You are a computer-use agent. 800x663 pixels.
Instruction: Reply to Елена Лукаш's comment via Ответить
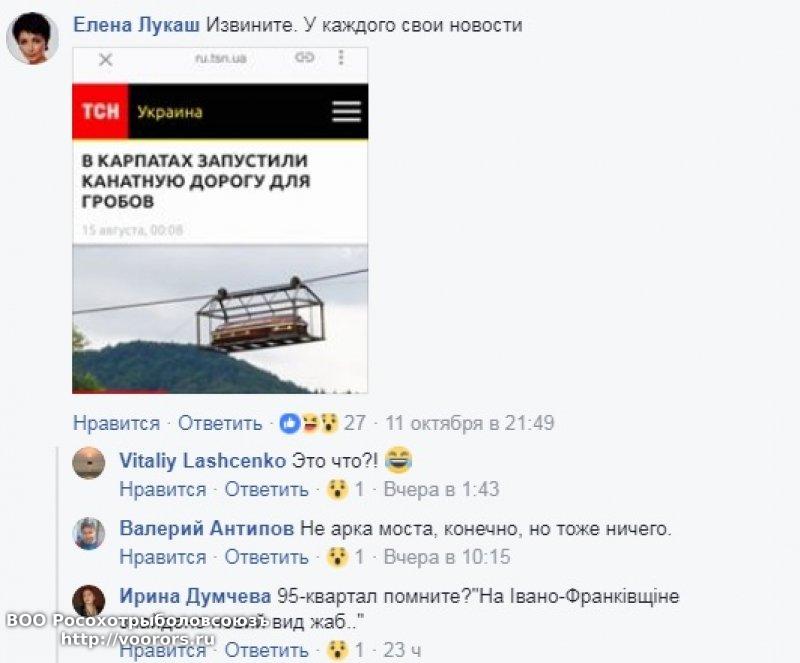[x=220, y=423]
